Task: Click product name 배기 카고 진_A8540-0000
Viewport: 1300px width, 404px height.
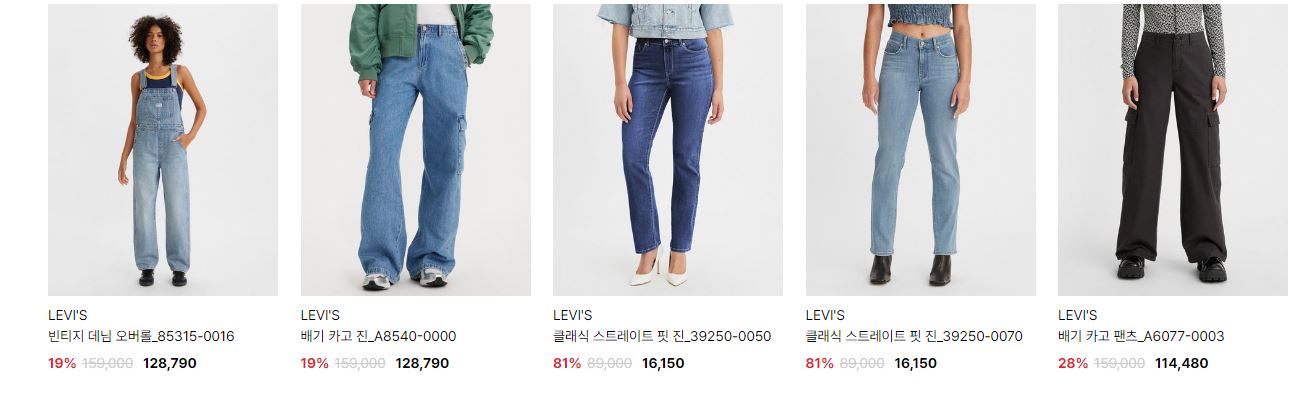Action: coord(378,336)
